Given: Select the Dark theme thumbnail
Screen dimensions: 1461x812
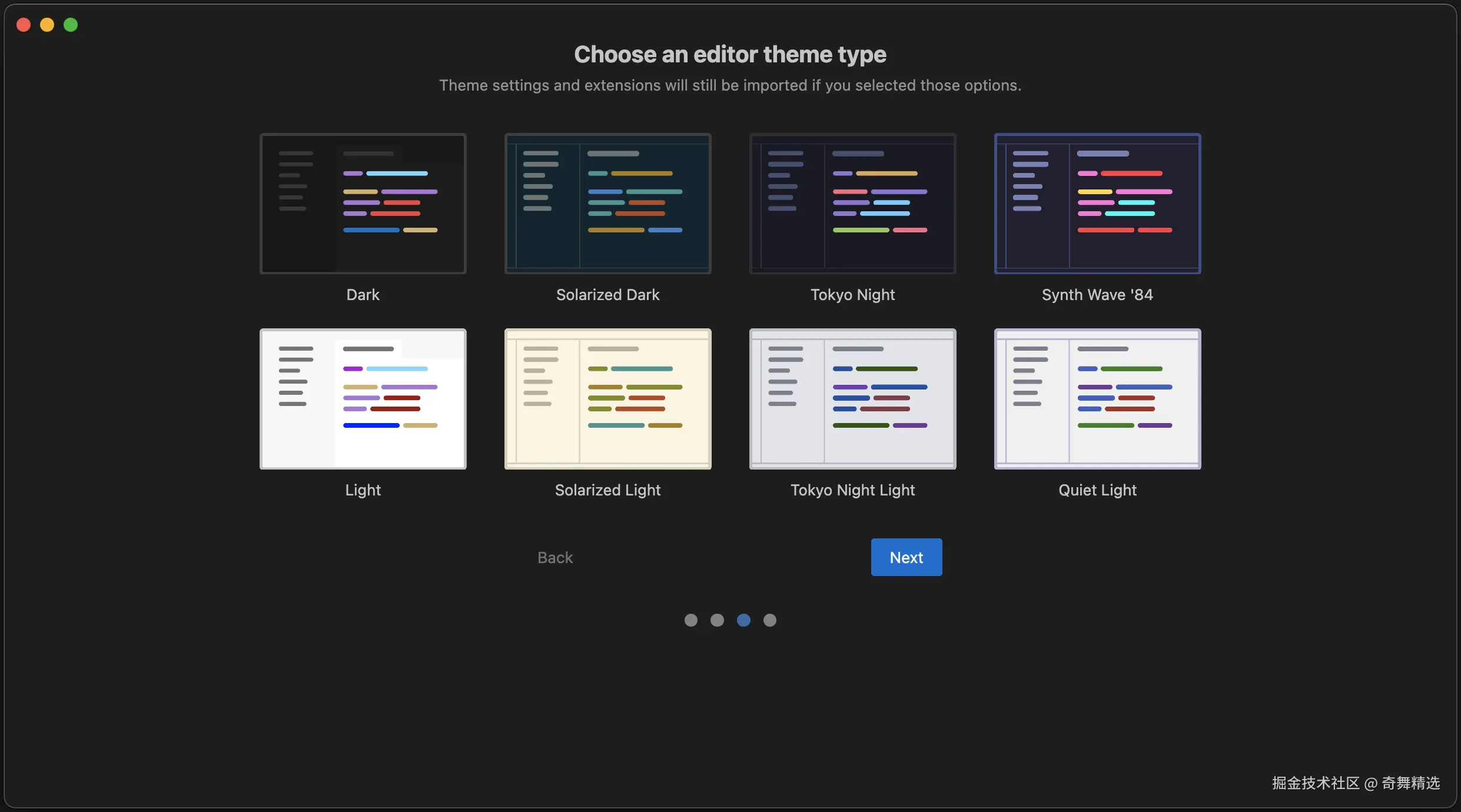Looking at the screenshot, I should (363, 204).
